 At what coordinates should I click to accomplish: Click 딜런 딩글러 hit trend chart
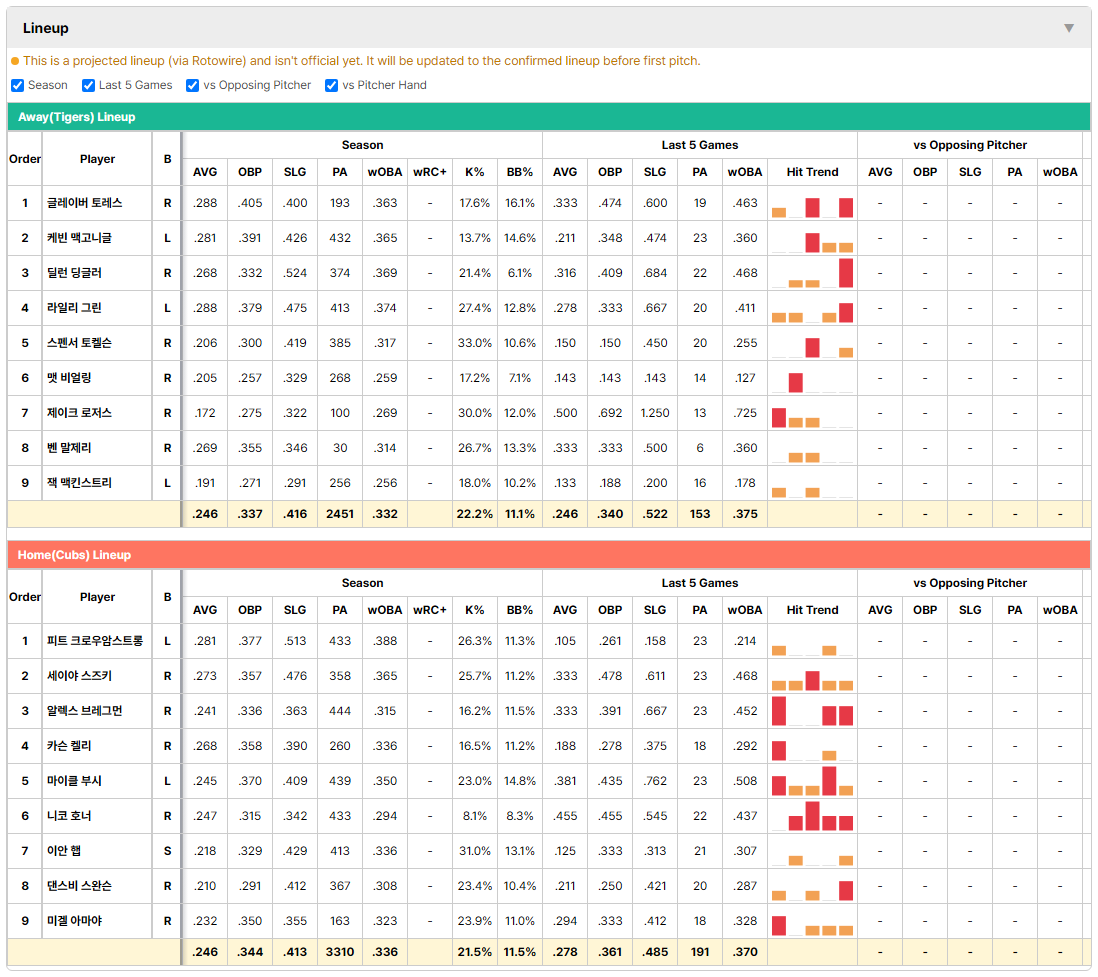point(812,273)
